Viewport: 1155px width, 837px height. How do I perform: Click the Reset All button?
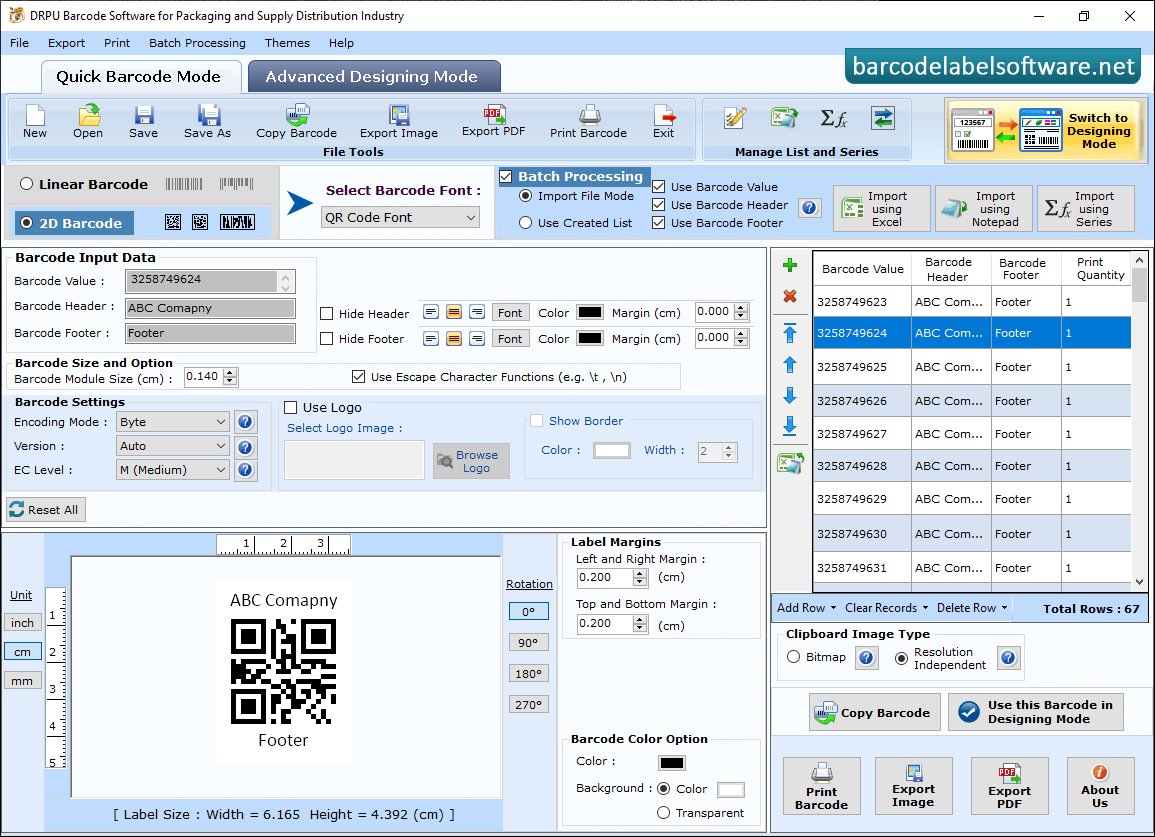(46, 510)
